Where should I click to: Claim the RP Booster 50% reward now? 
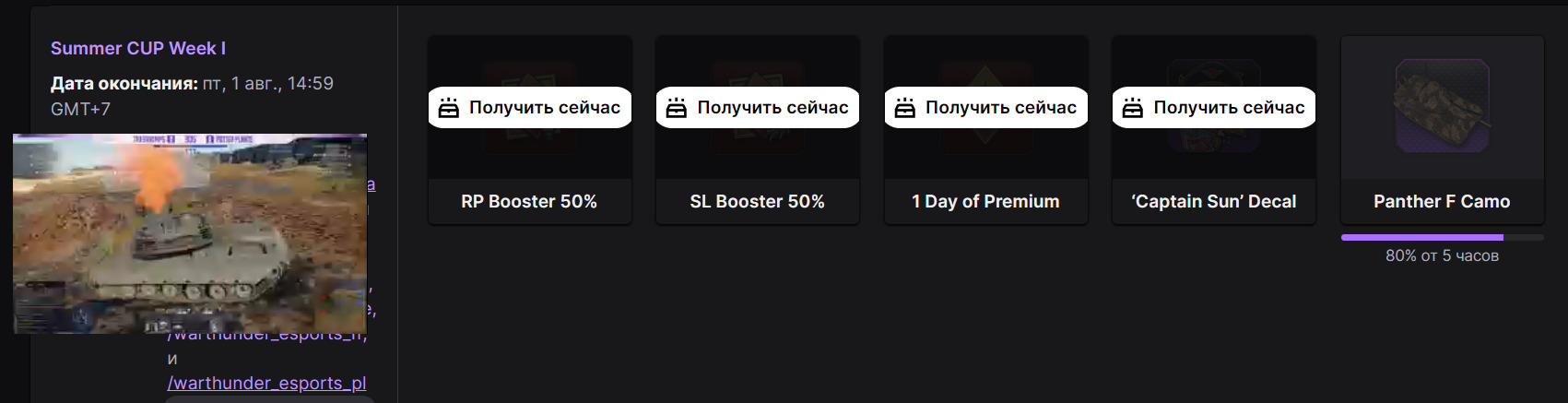pyautogui.click(x=530, y=108)
